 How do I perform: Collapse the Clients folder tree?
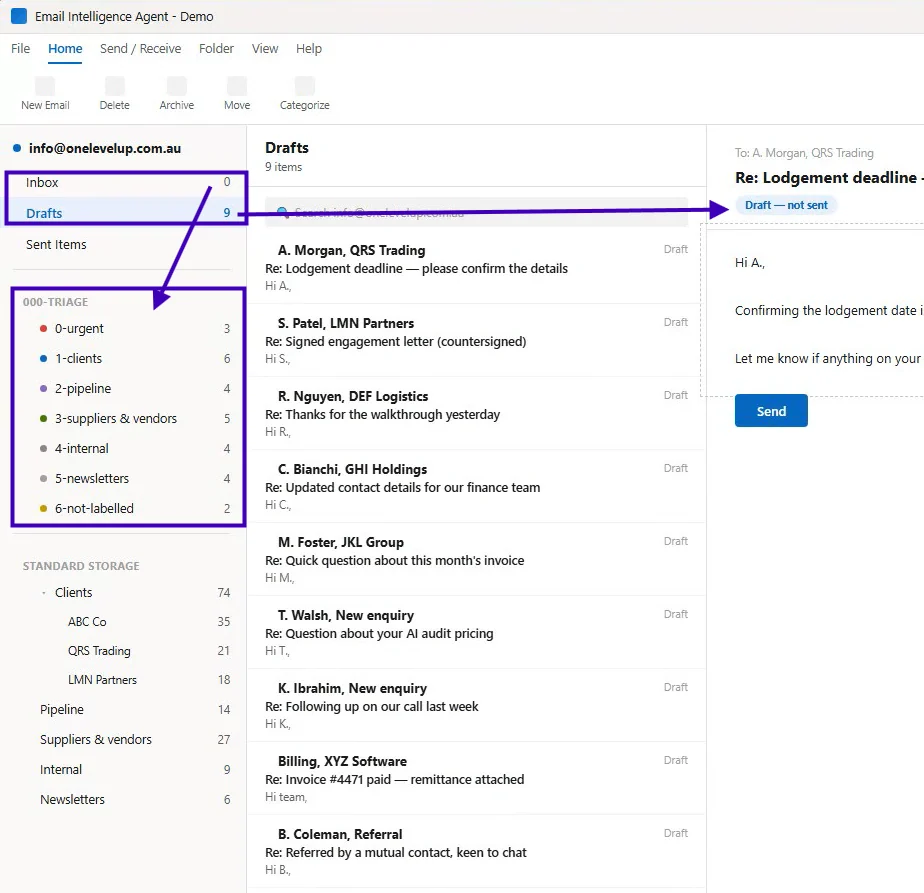click(x=44, y=593)
